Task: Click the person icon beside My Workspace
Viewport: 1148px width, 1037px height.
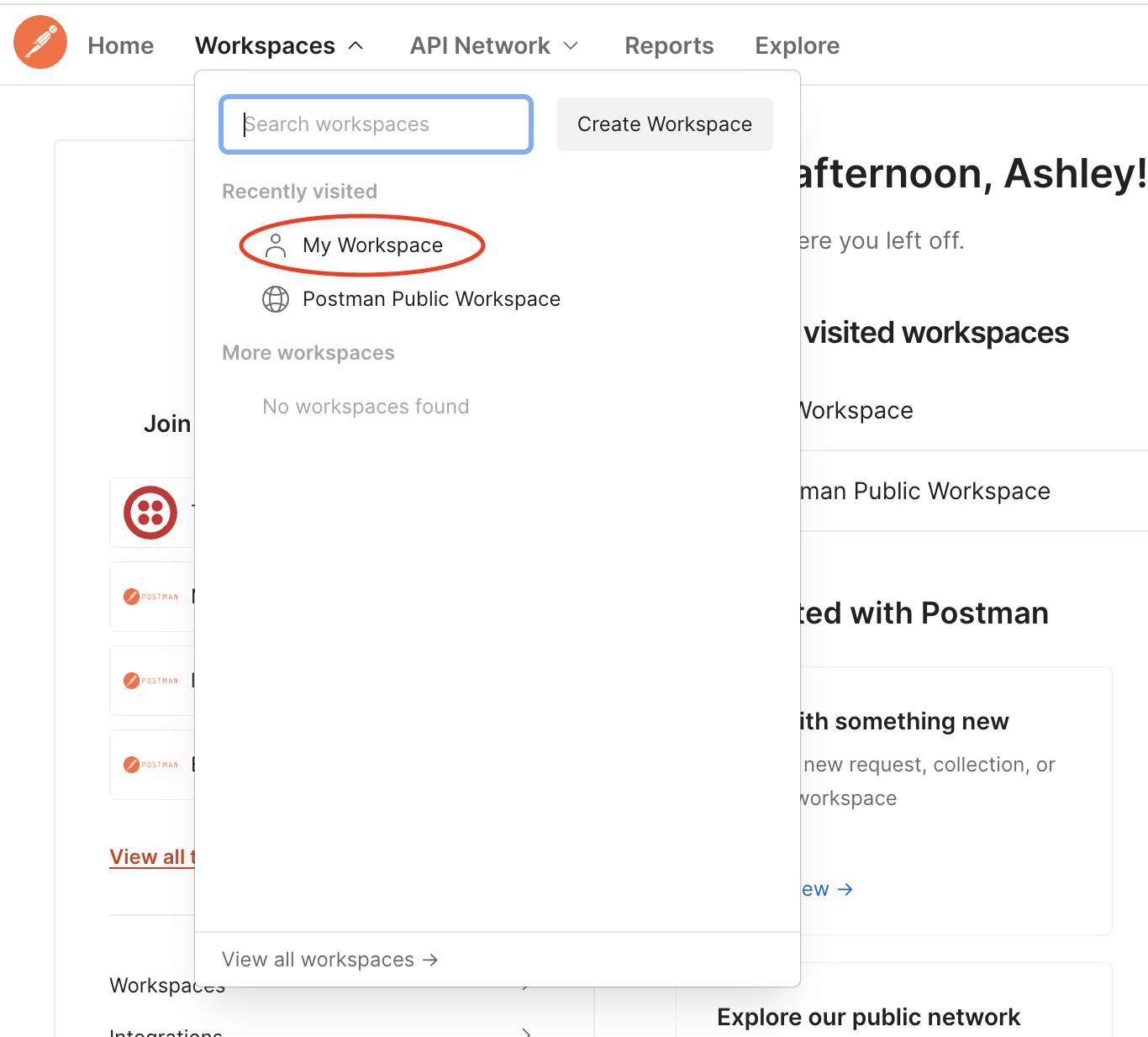Action: 276,245
